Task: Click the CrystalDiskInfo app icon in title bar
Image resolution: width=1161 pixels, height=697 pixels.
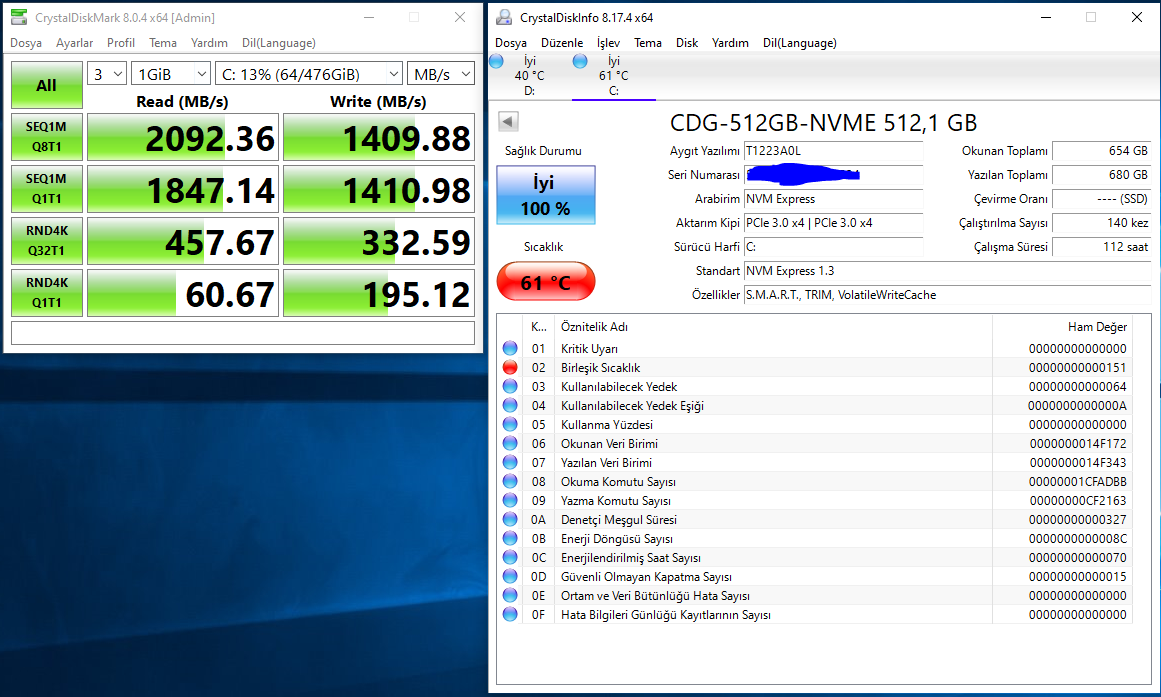Action: [x=504, y=17]
